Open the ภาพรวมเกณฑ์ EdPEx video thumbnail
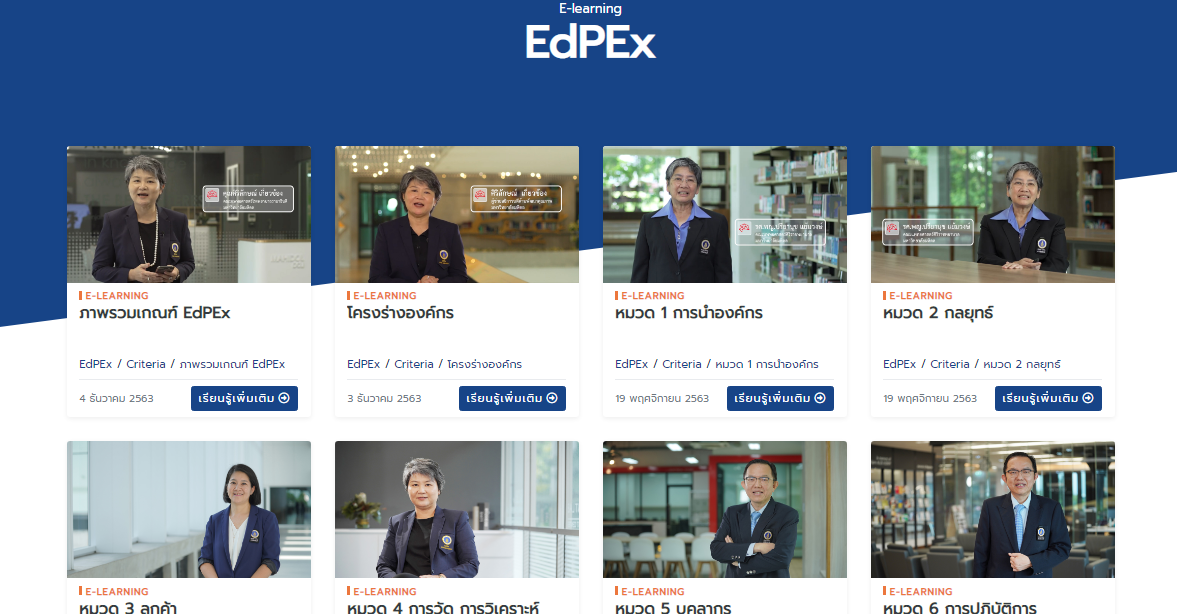 [x=189, y=215]
